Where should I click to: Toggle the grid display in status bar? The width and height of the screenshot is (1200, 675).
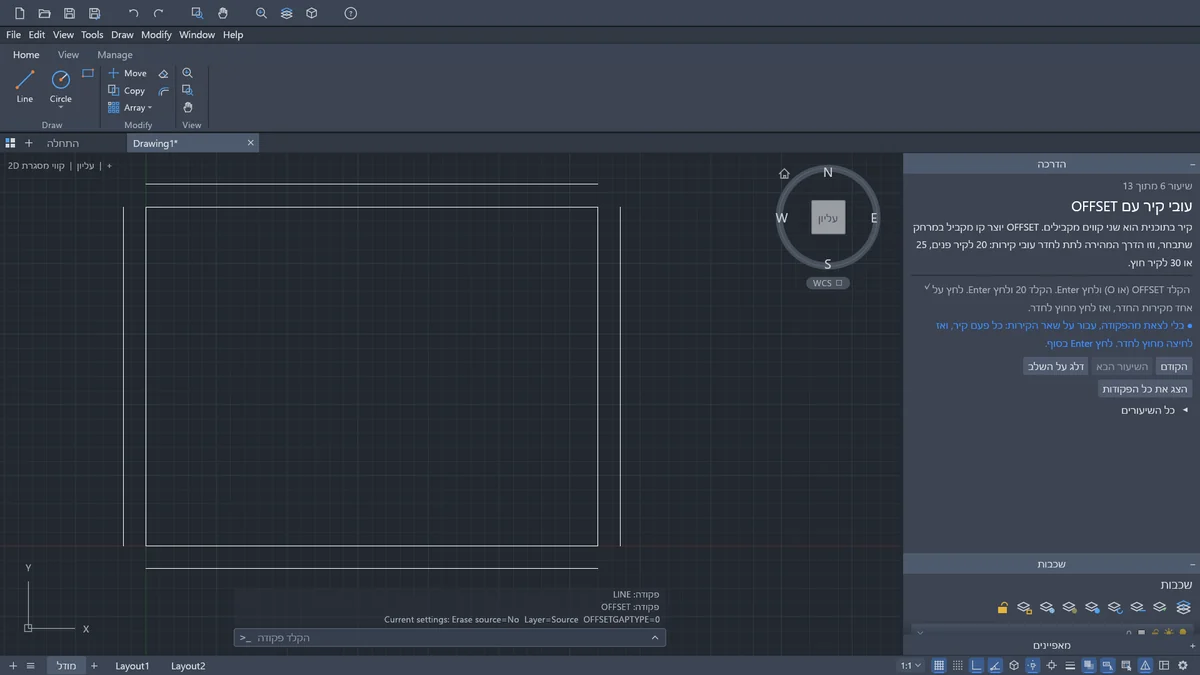pyautogui.click(x=939, y=666)
